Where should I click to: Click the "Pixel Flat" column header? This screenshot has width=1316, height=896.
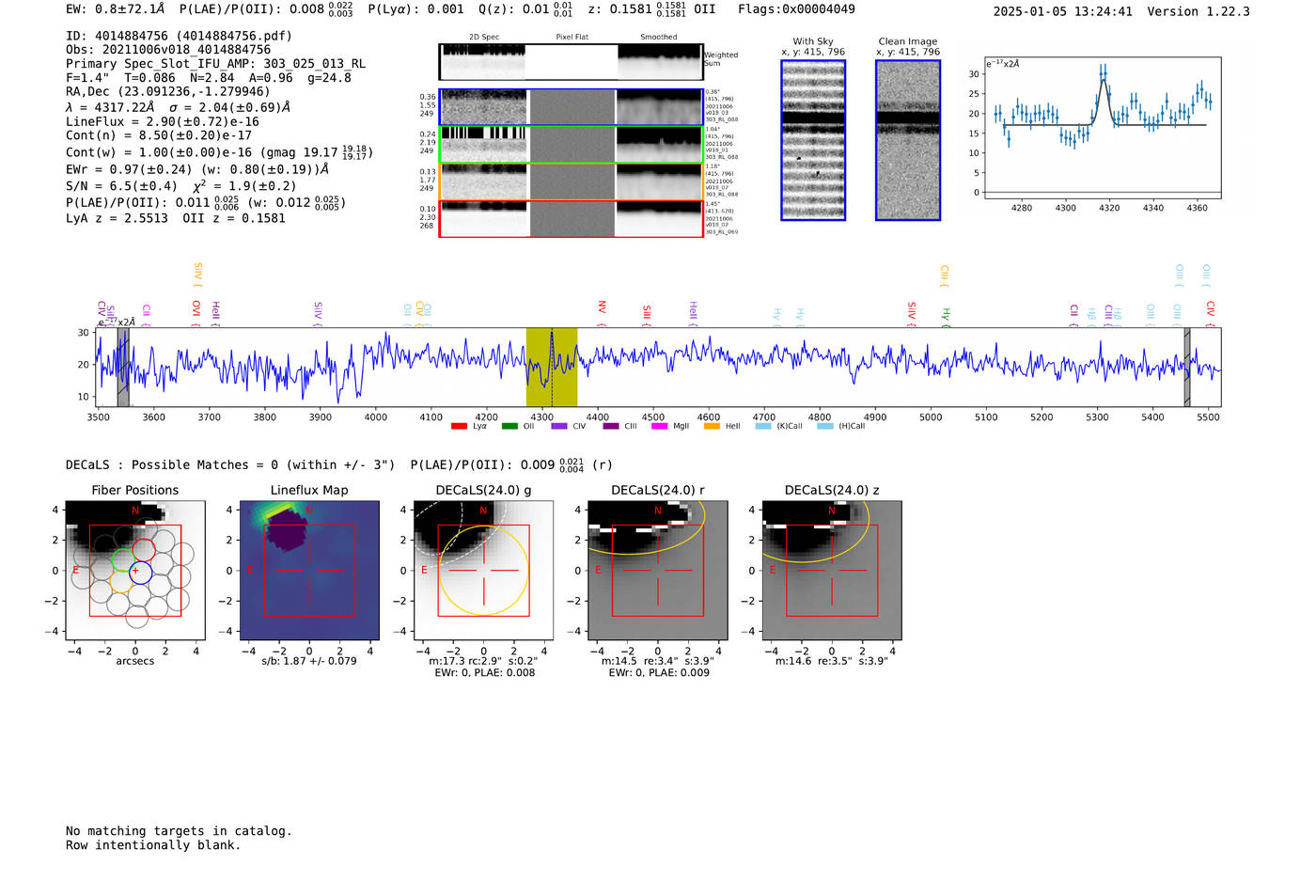click(x=572, y=37)
